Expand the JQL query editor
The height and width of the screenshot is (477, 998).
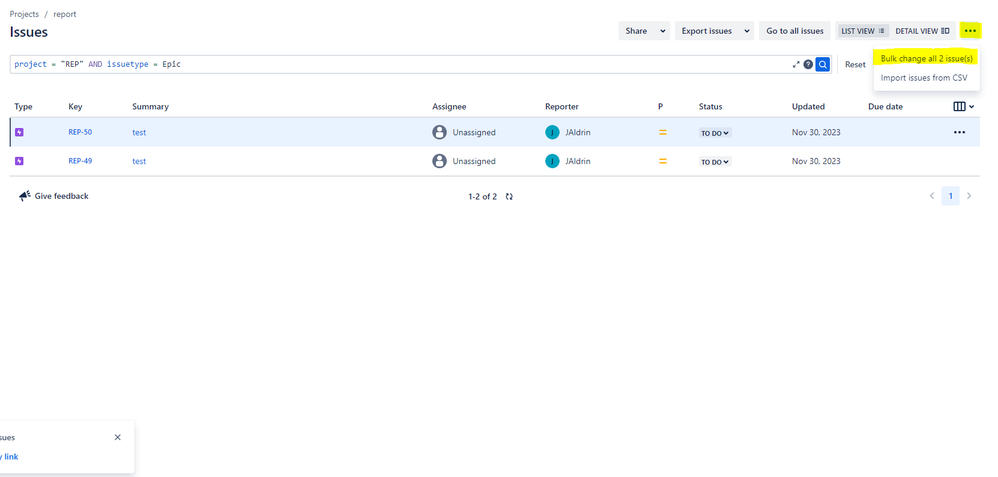coord(796,64)
